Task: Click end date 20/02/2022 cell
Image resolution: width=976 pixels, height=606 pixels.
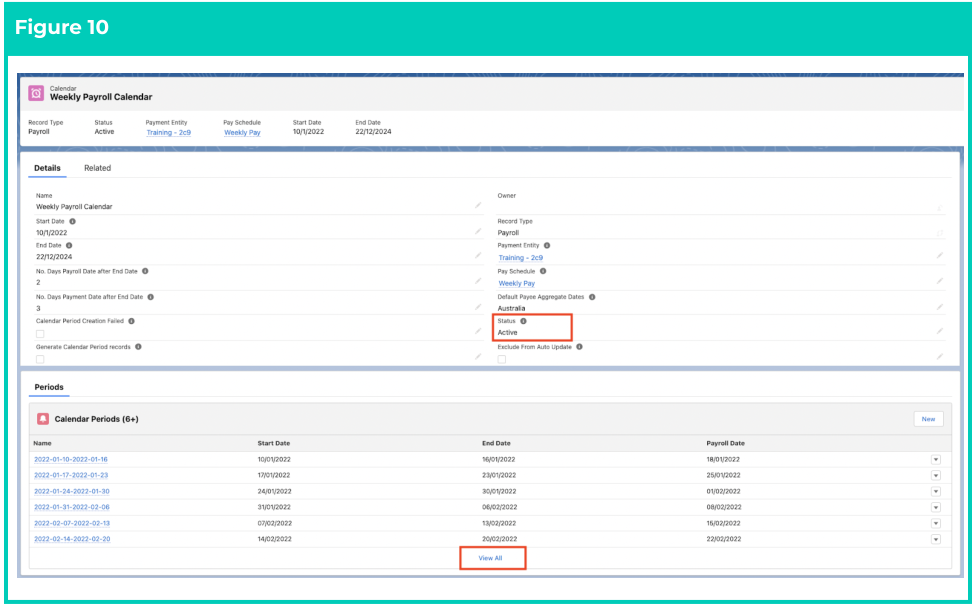Action: (499, 539)
